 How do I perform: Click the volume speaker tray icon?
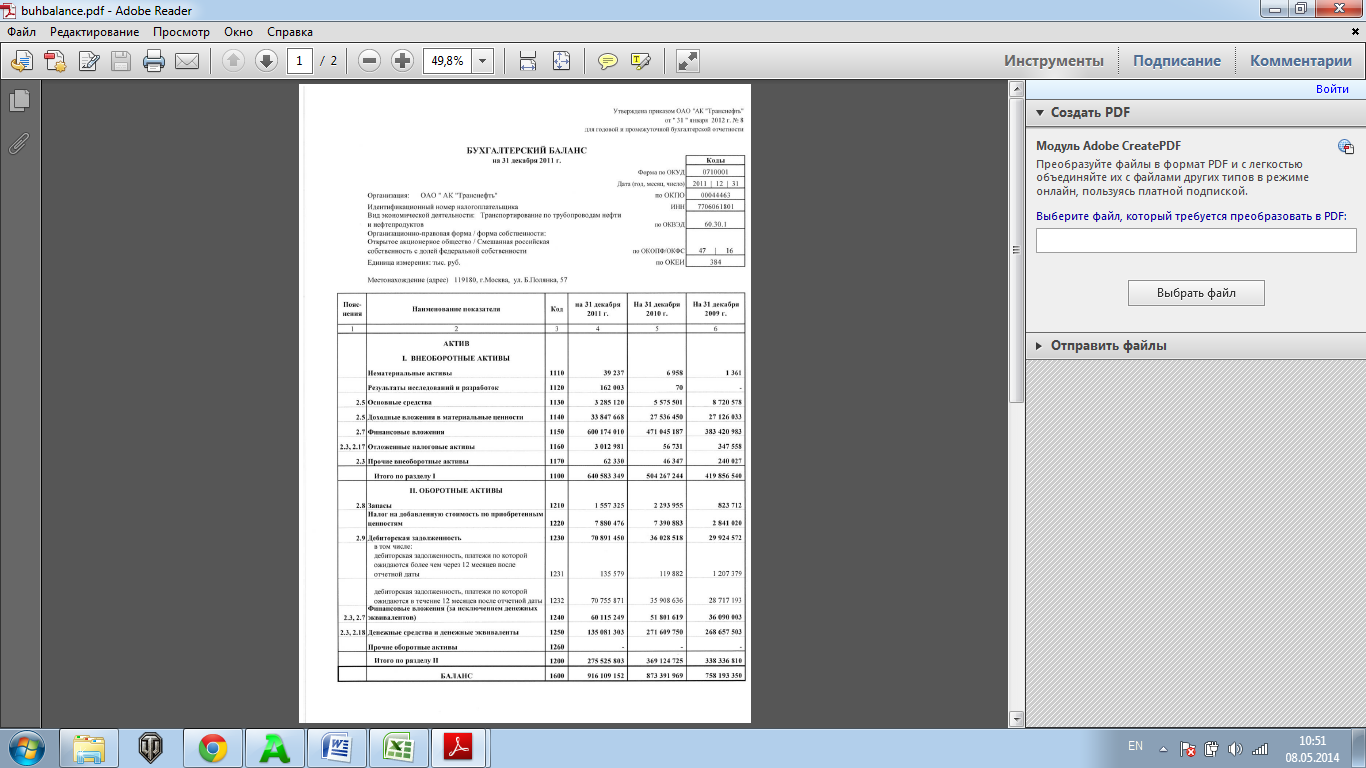(x=1236, y=748)
